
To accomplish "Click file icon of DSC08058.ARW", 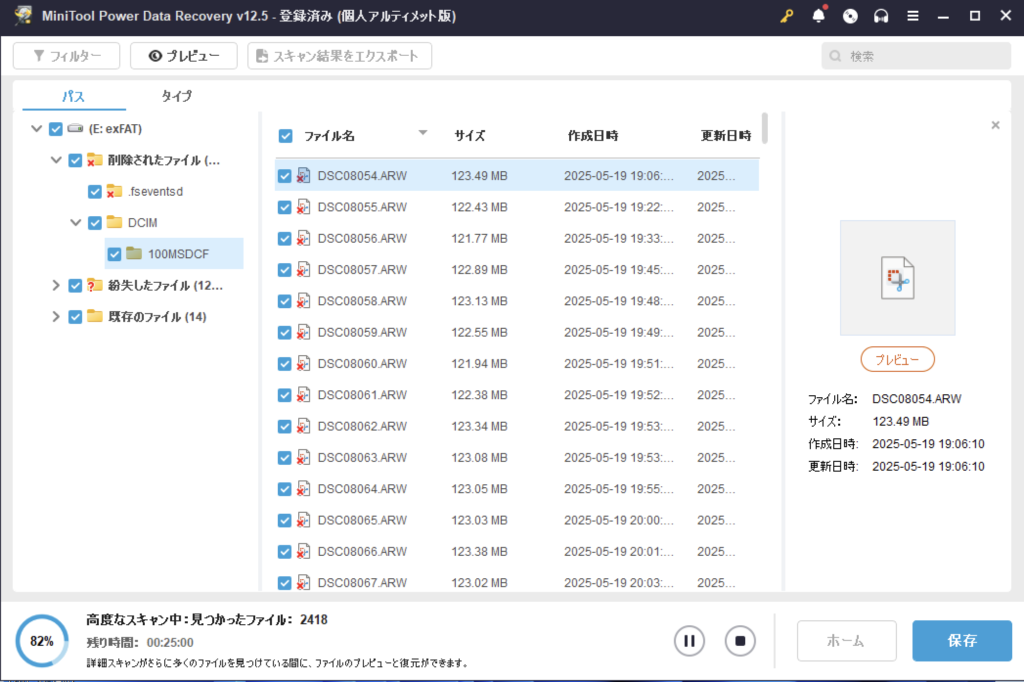I will click(303, 301).
